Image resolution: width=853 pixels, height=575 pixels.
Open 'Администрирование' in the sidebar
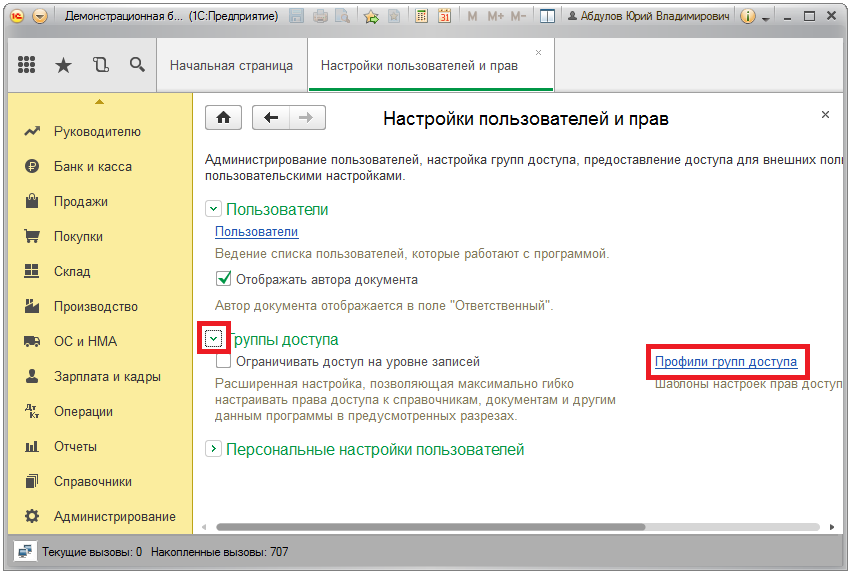point(114,517)
